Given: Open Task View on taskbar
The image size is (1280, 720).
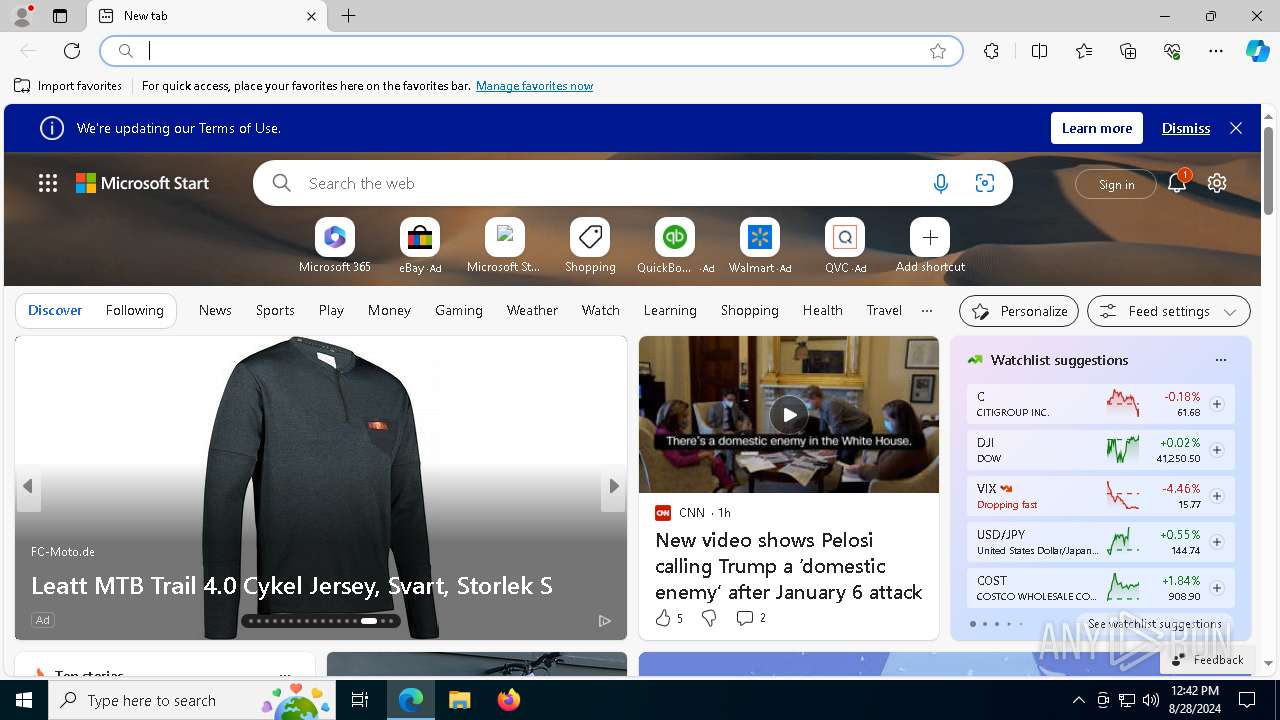Looking at the screenshot, I should [360, 700].
